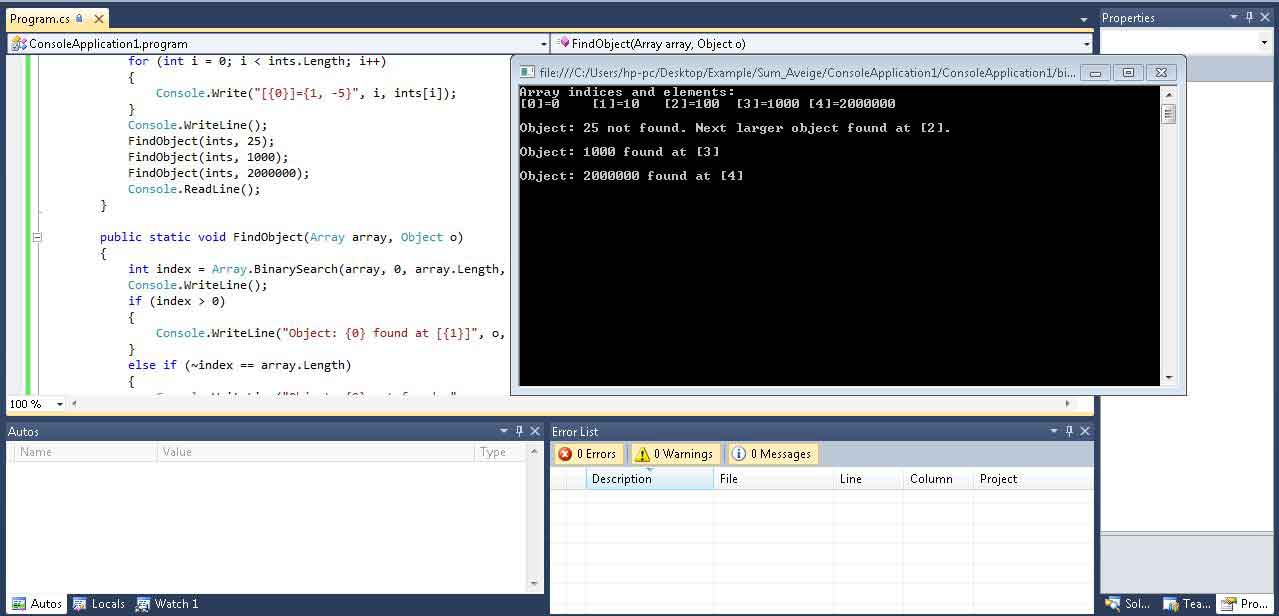The width and height of the screenshot is (1279, 616).
Task: Close the Program.cs tab using its X
Action: pos(99,19)
